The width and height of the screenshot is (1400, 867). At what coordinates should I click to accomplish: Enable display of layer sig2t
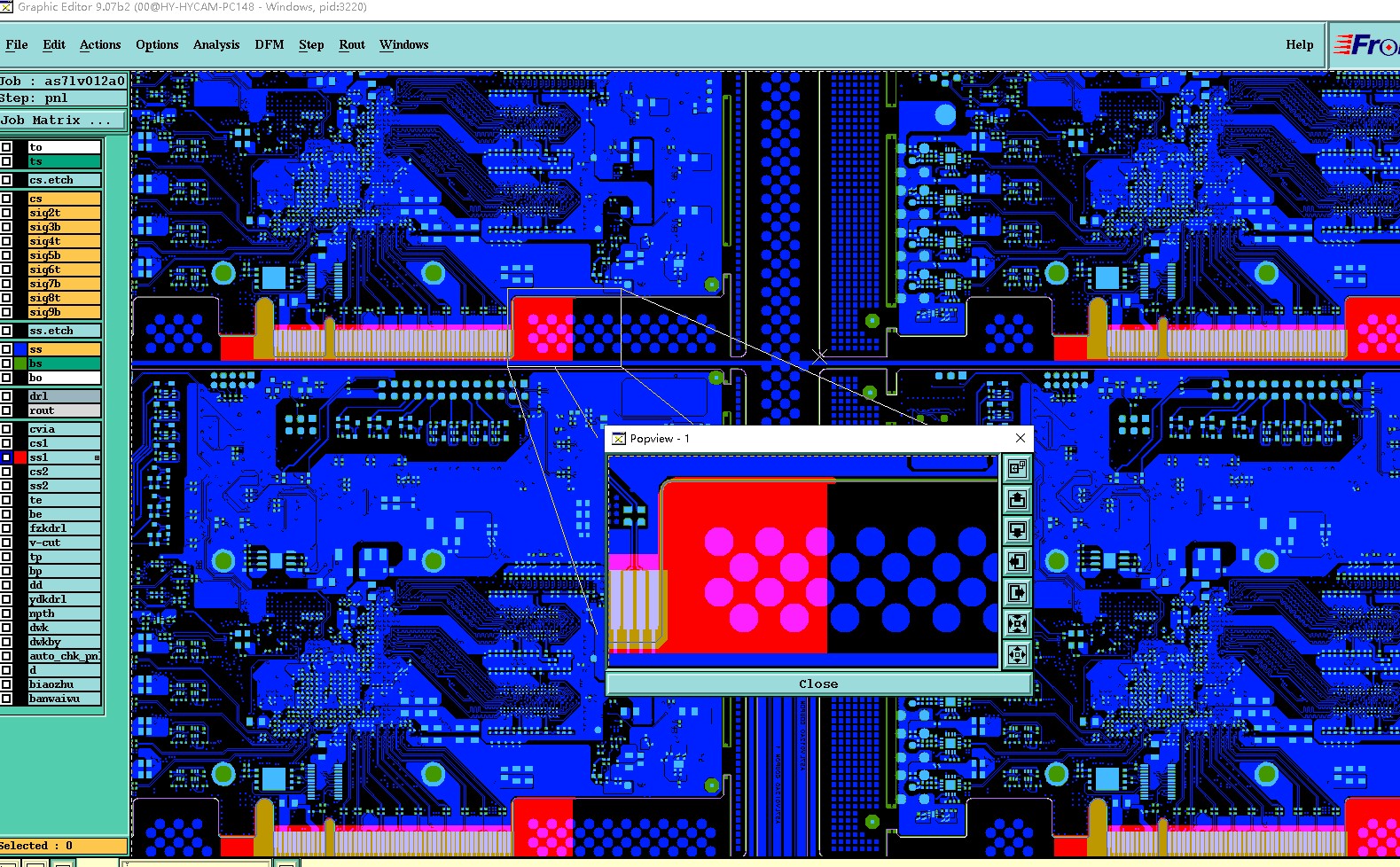tap(6, 213)
